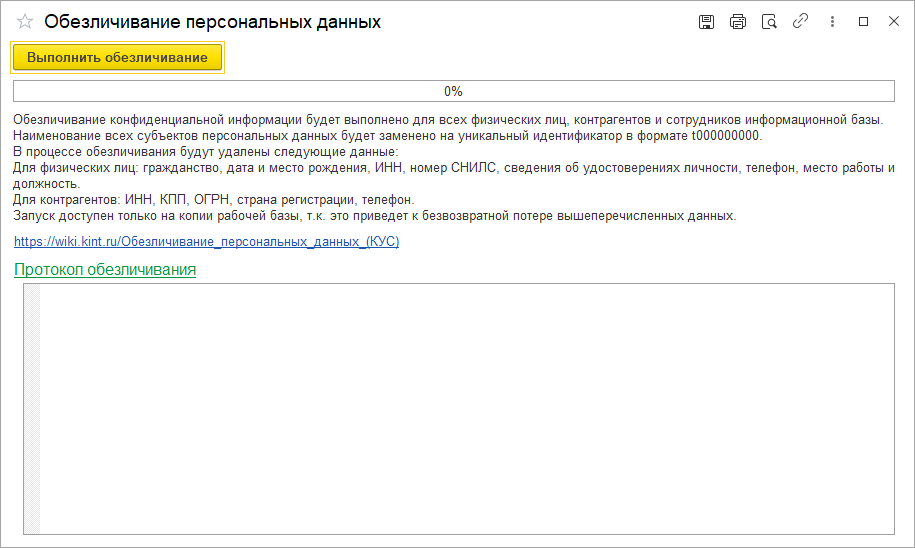Click the protocol area's left gray margin
Viewport: 915px width, 548px height.
[x=32, y=409]
